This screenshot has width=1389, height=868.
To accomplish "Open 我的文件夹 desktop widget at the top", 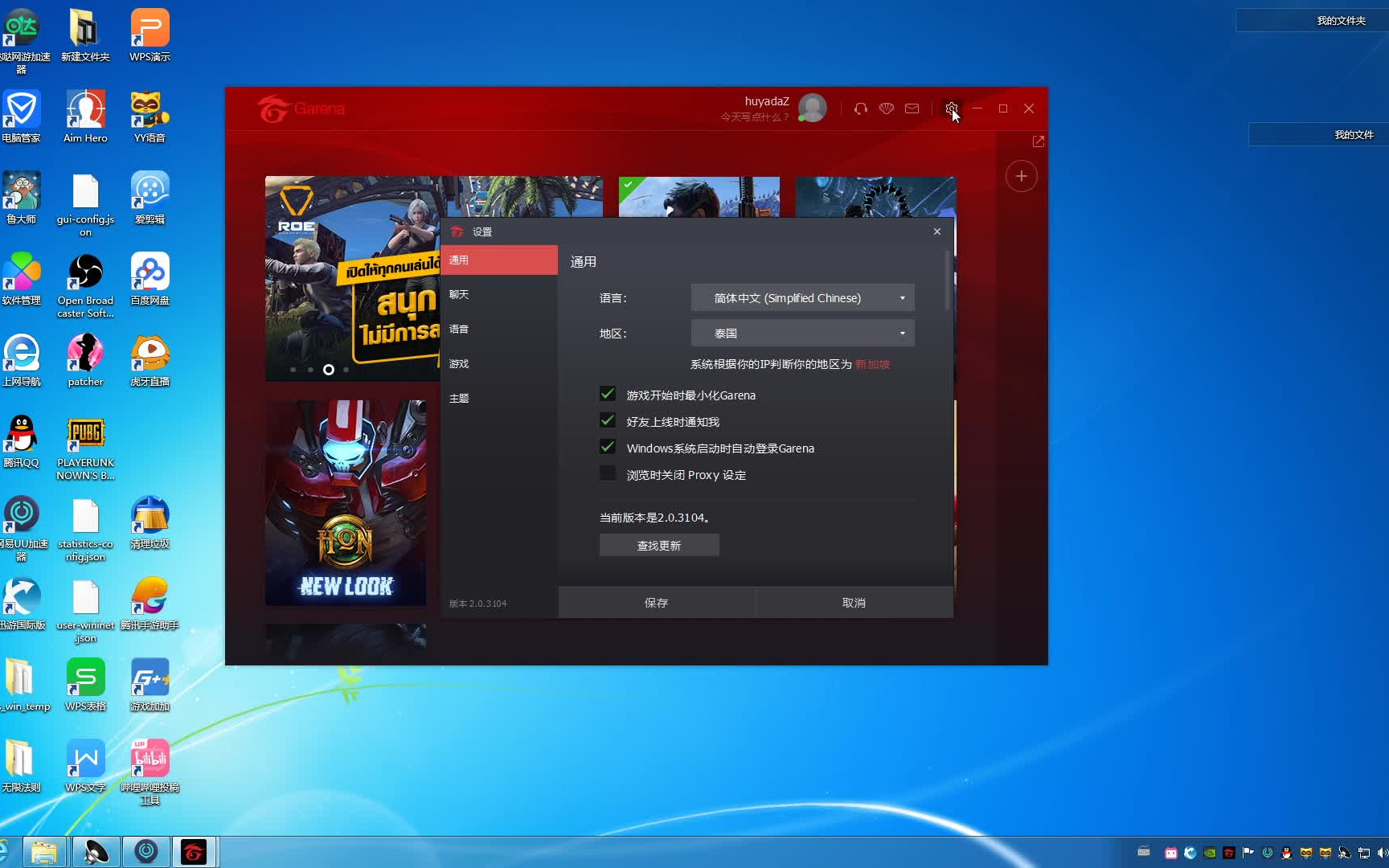I will [x=1312, y=20].
